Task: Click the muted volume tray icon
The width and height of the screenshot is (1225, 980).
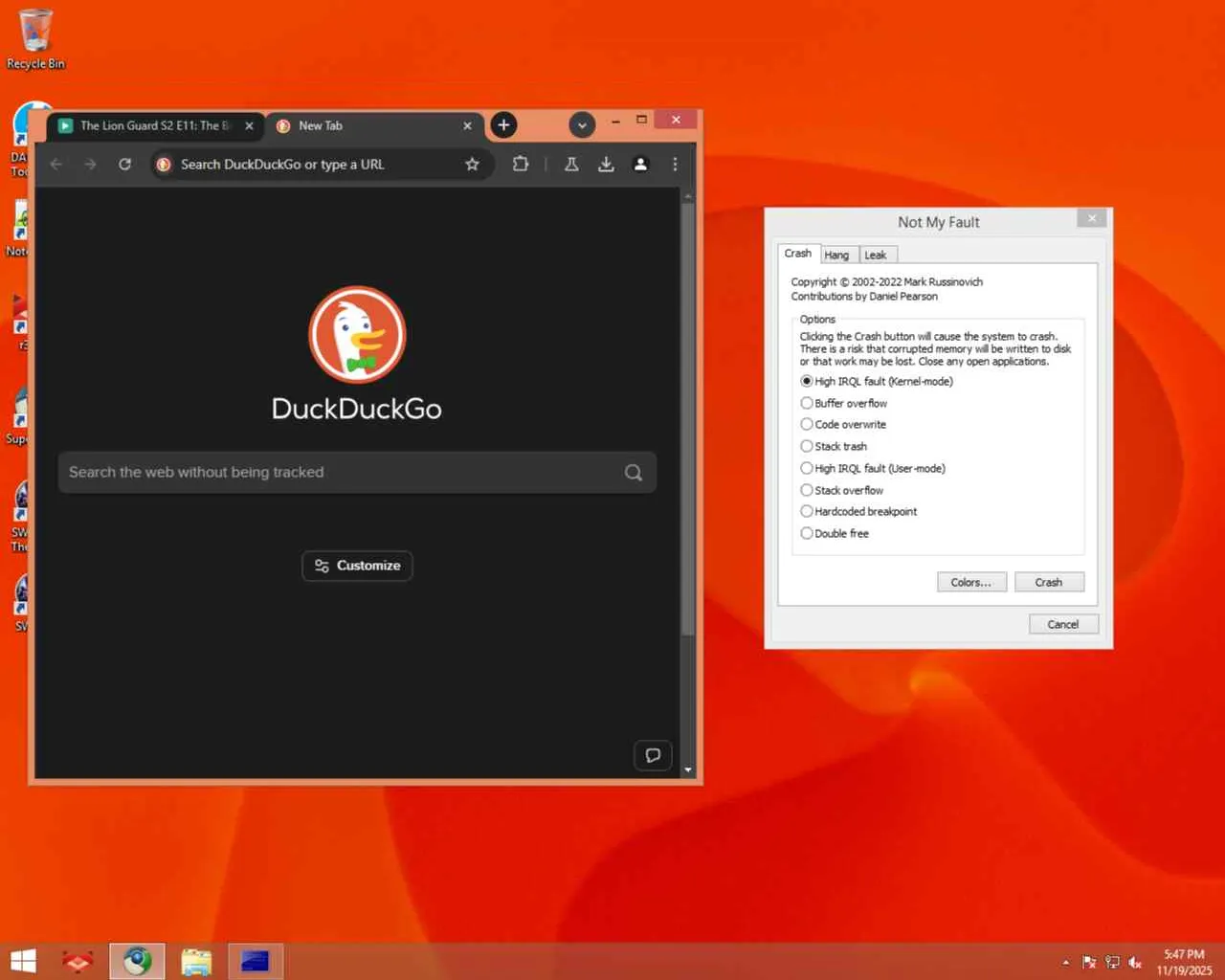Action: pyautogui.click(x=1135, y=963)
